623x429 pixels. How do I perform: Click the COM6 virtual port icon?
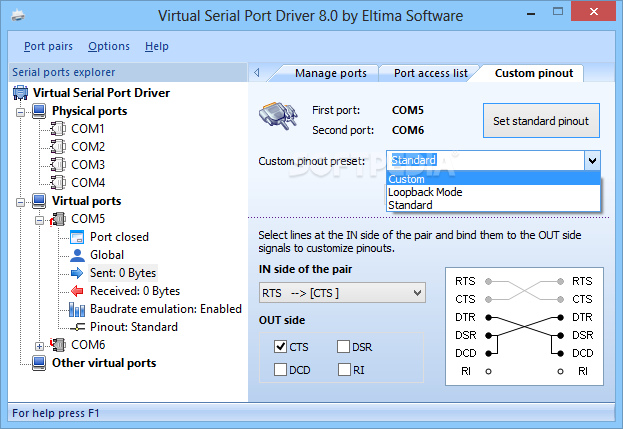point(58,344)
